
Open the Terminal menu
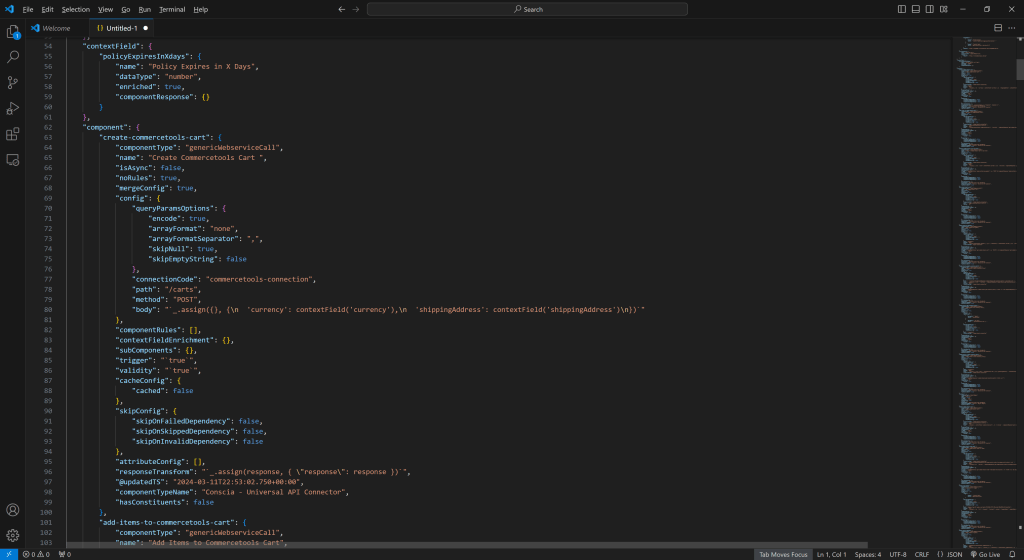pos(172,9)
